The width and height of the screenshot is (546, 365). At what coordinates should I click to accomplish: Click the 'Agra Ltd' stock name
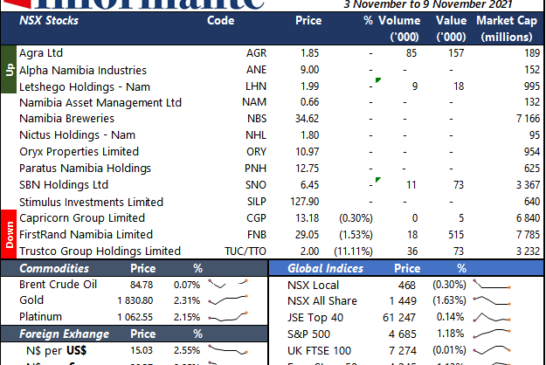click(x=41, y=53)
